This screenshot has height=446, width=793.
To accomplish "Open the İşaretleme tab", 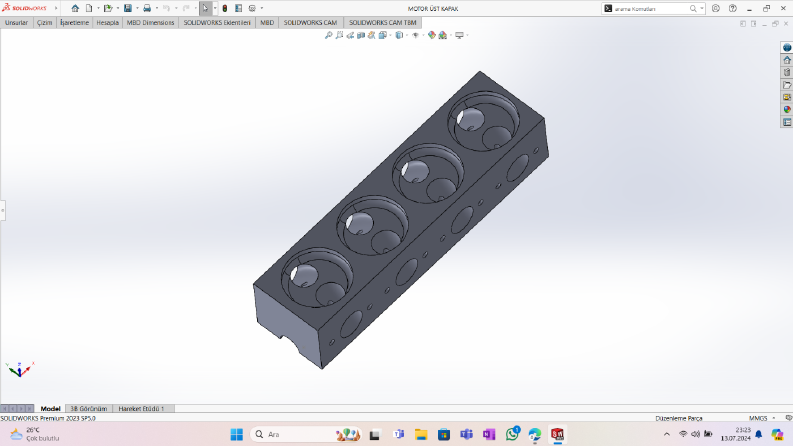I will pyautogui.click(x=74, y=23).
